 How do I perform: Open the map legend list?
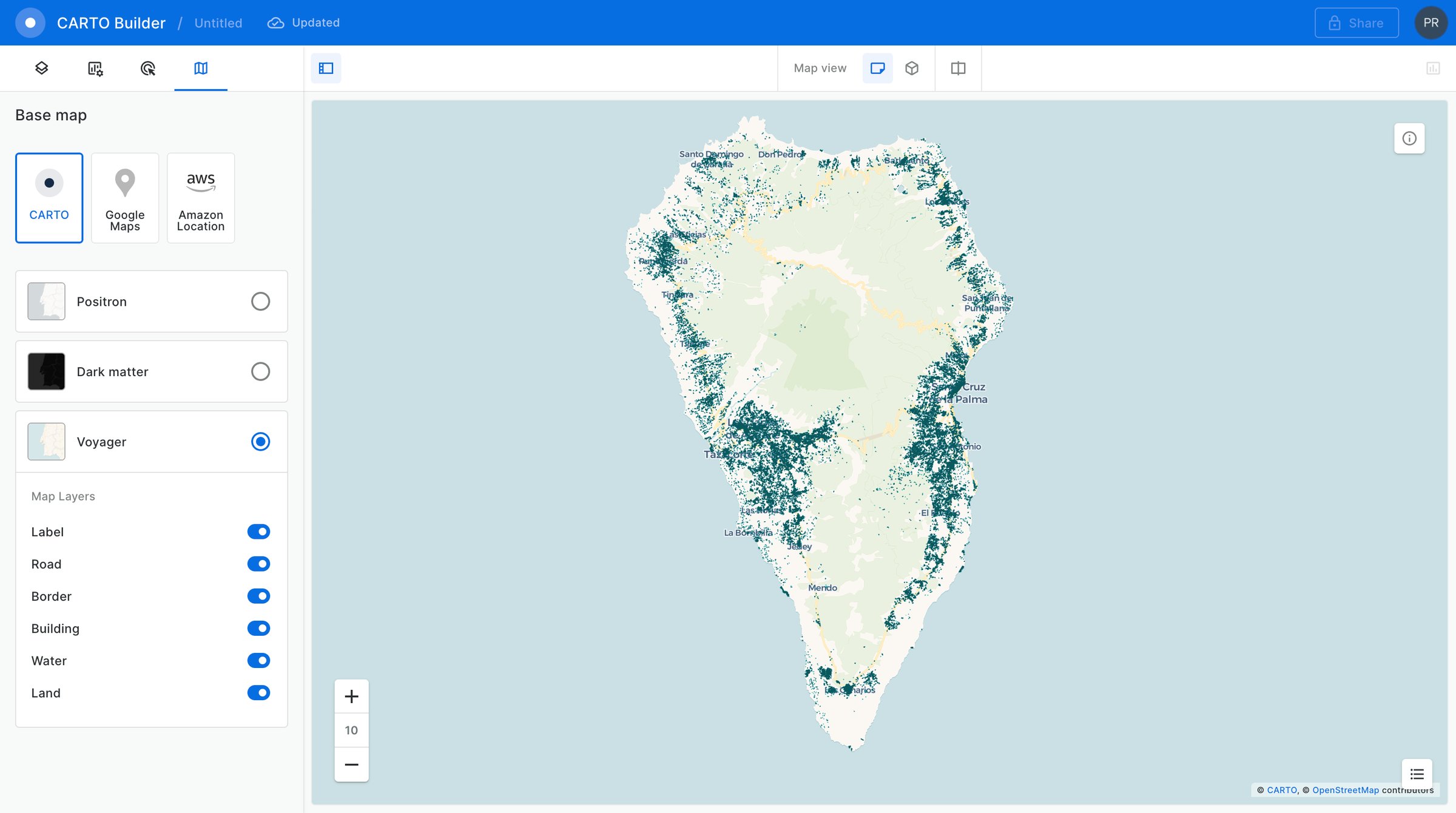pyautogui.click(x=1417, y=774)
